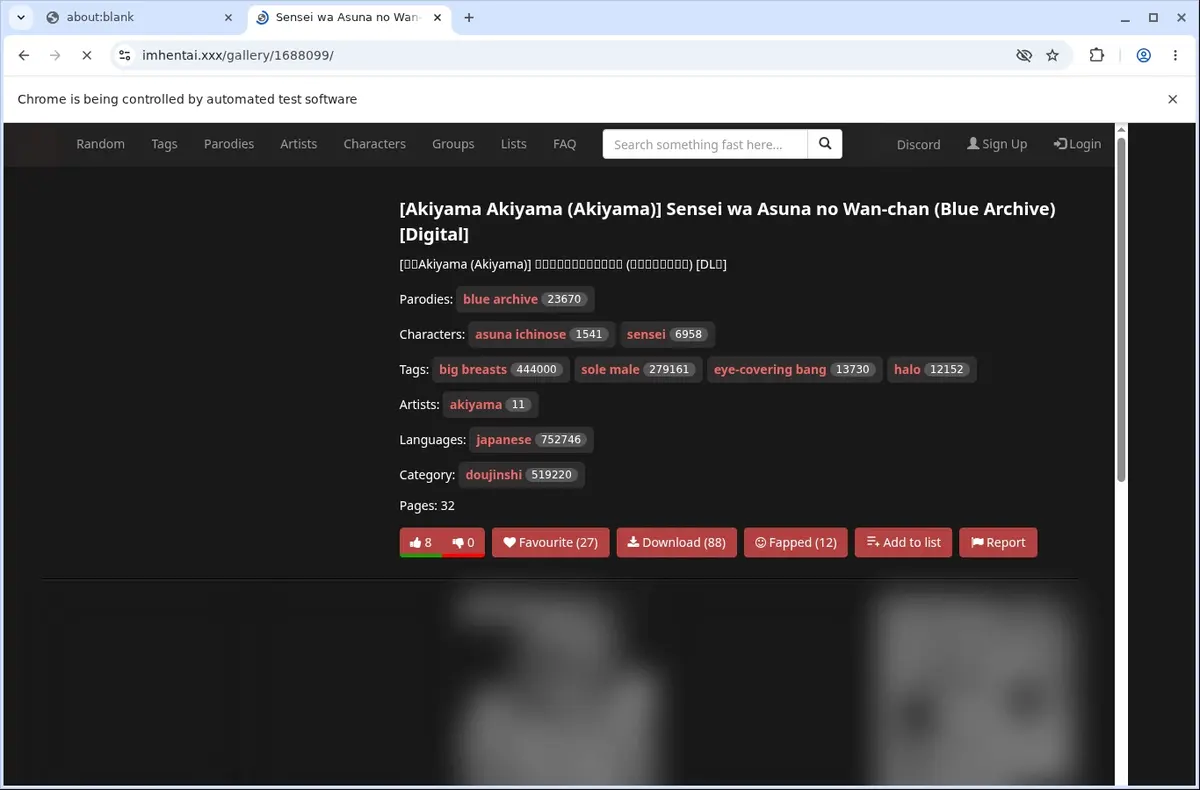The height and width of the screenshot is (790, 1200).
Task: Open a new browser tab
Action: [469, 17]
